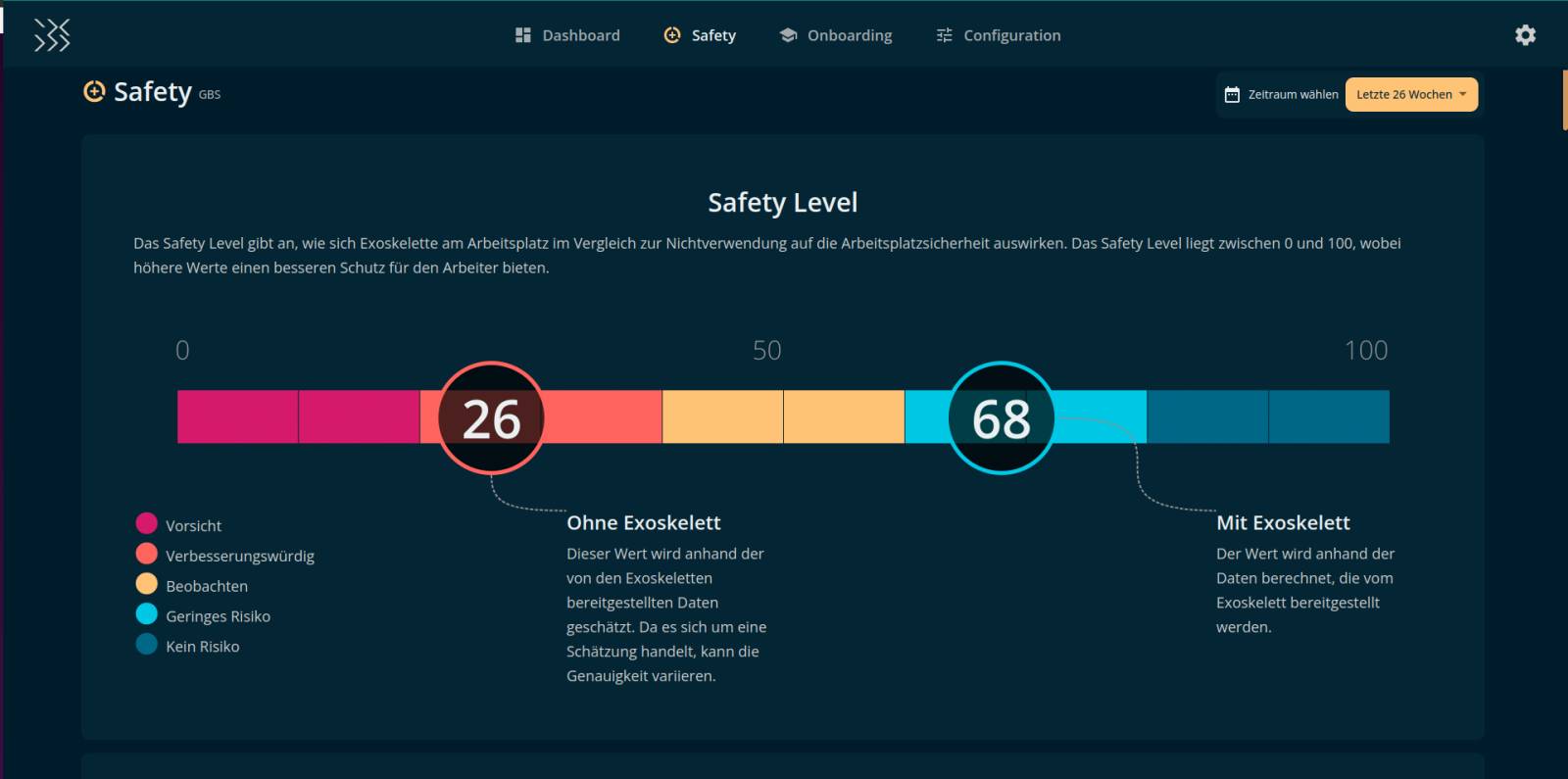
Task: Click the dropdown arrow on the time range button
Action: (1463, 95)
